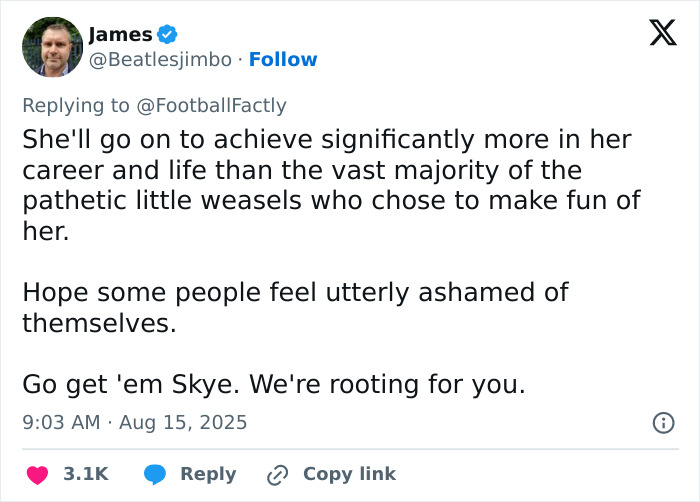Click the chain link copy icon
The image size is (700, 502).
[277, 474]
